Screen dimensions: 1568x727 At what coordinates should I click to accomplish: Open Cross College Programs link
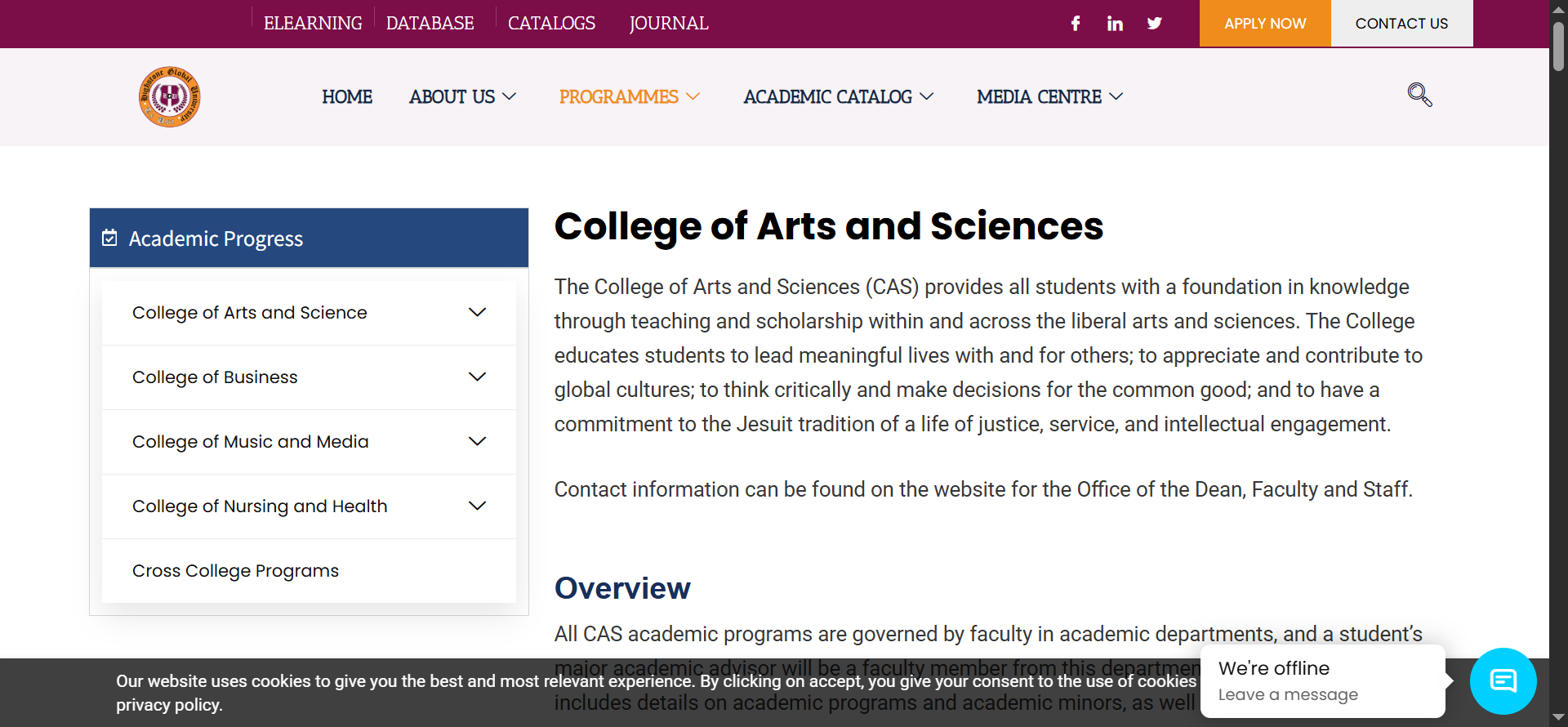click(235, 571)
